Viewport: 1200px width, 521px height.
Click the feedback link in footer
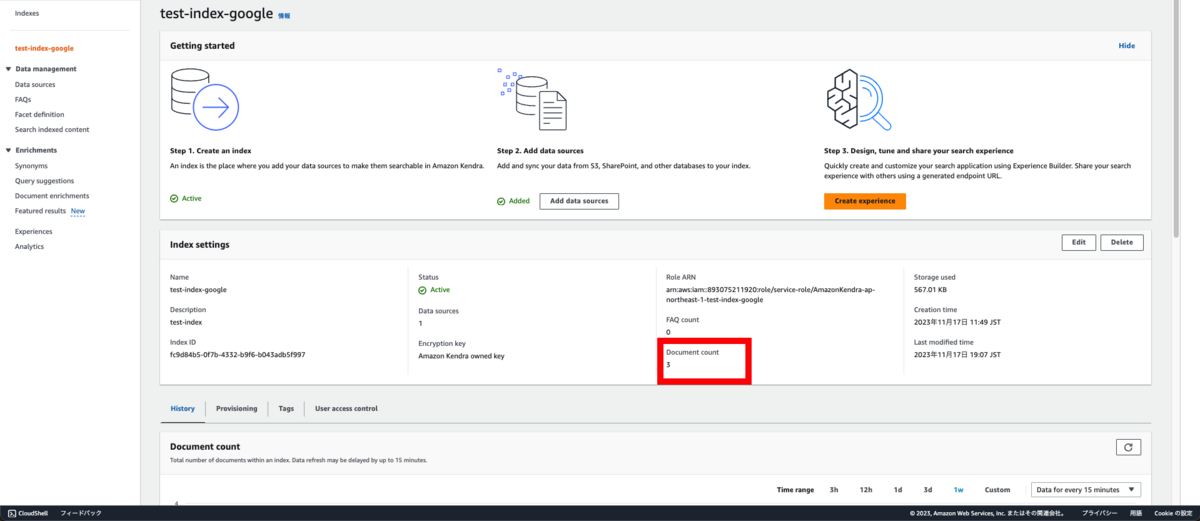[x=81, y=513]
